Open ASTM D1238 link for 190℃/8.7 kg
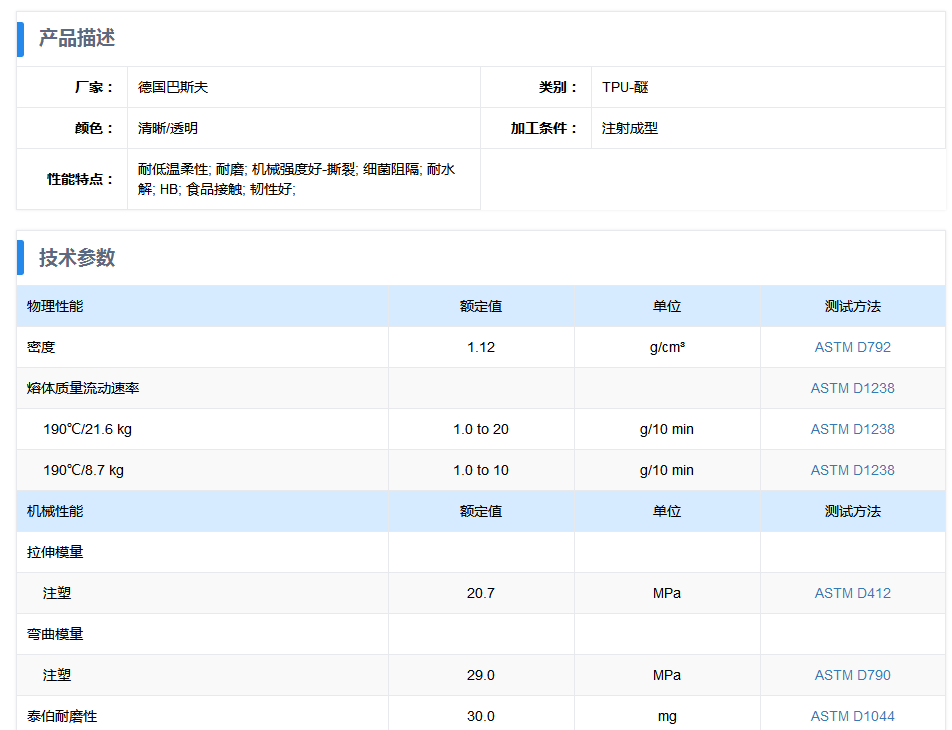 (852, 470)
